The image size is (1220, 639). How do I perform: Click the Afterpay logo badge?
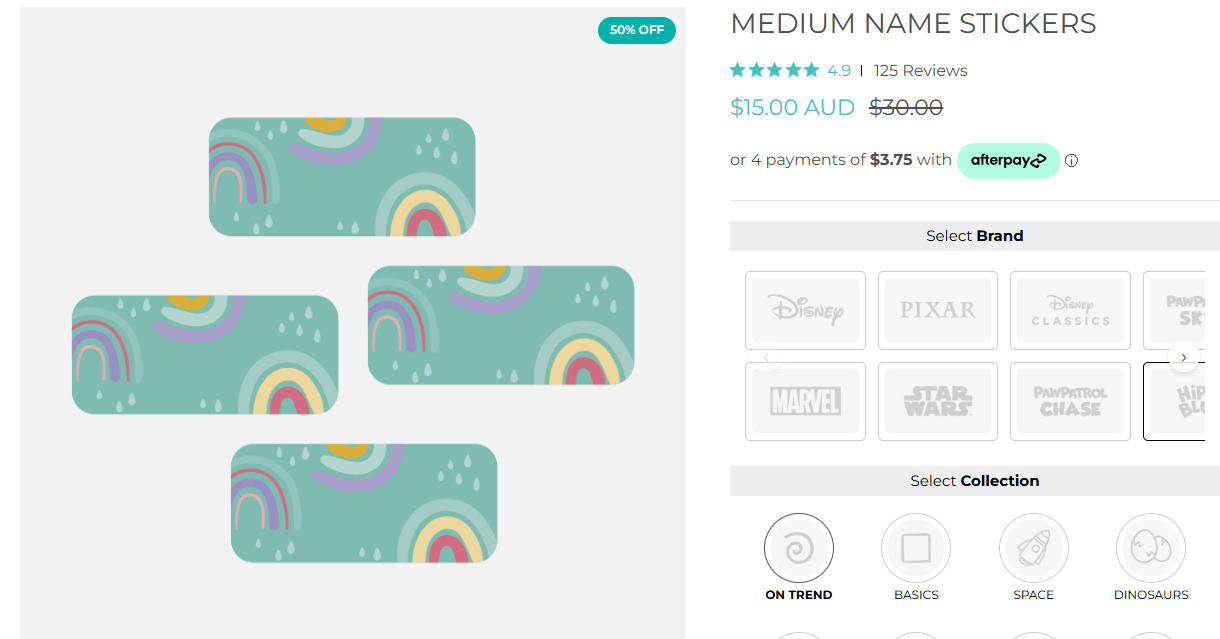(1008, 160)
